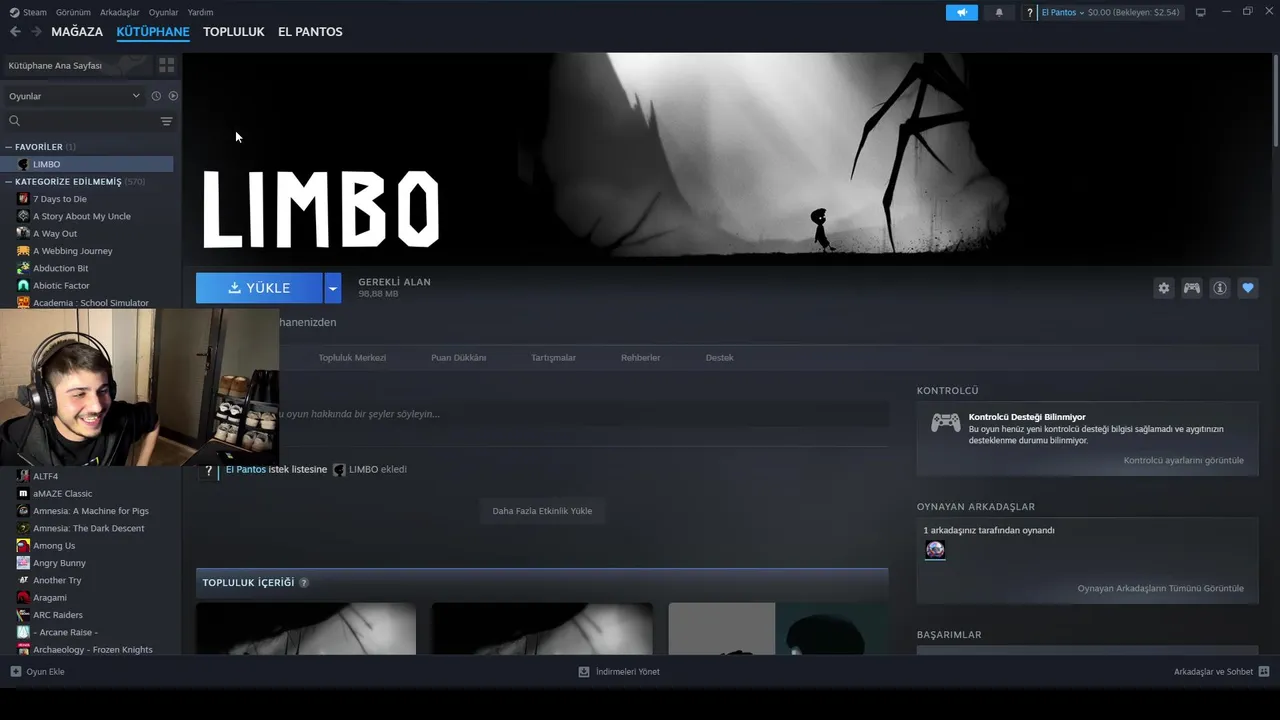1280x720 pixels.
Task: Click the activity comment input box
Action: pyautogui.click(x=582, y=414)
